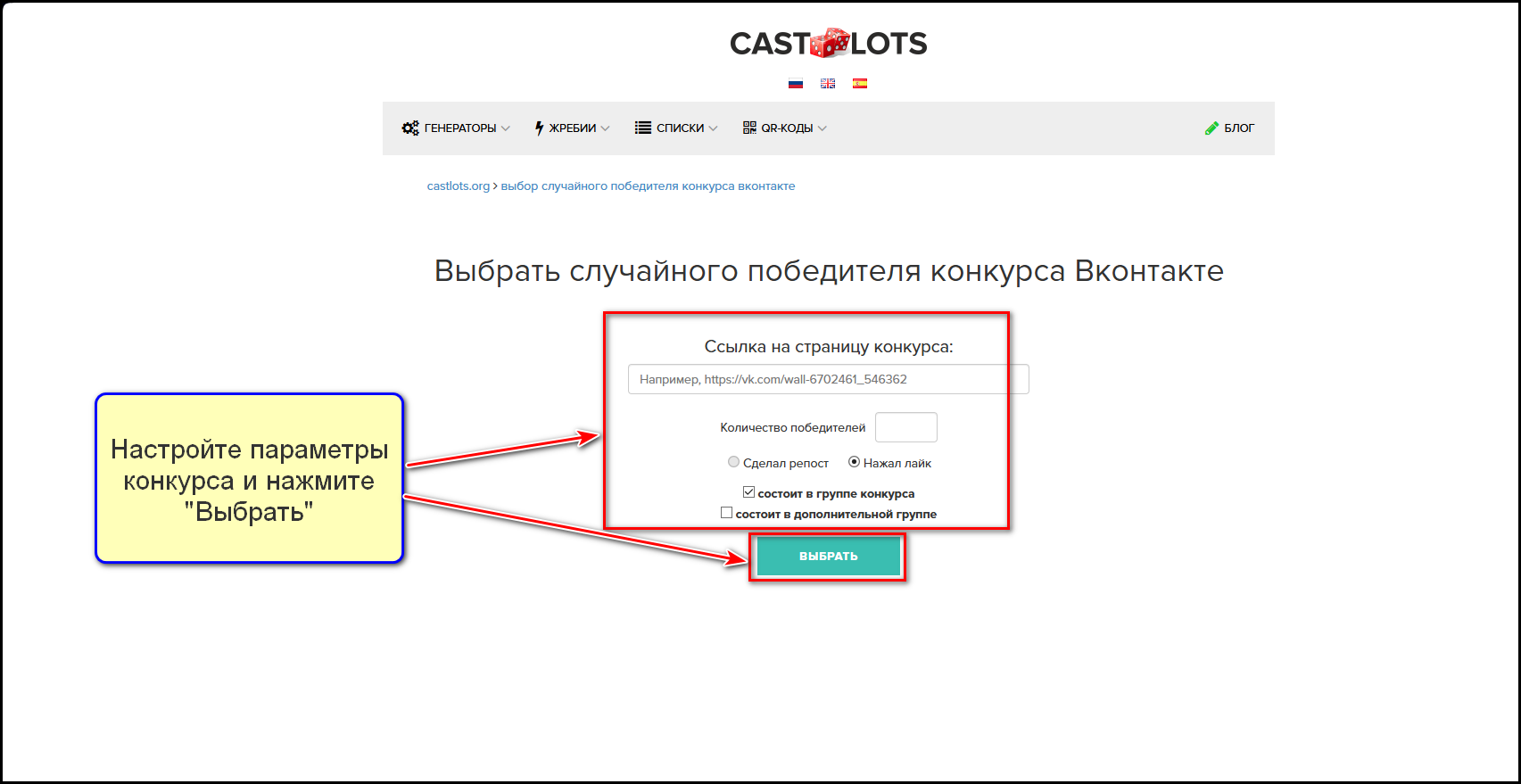Image resolution: width=1521 pixels, height=784 pixels.
Task: Click the list icon beside Списки
Action: click(642, 128)
